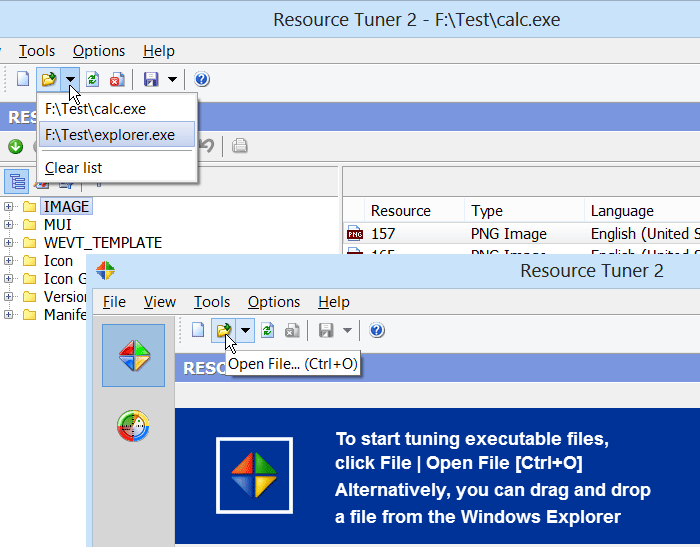
Task: Expand the IMAGE folder node
Action: pyautogui.click(x=8, y=206)
